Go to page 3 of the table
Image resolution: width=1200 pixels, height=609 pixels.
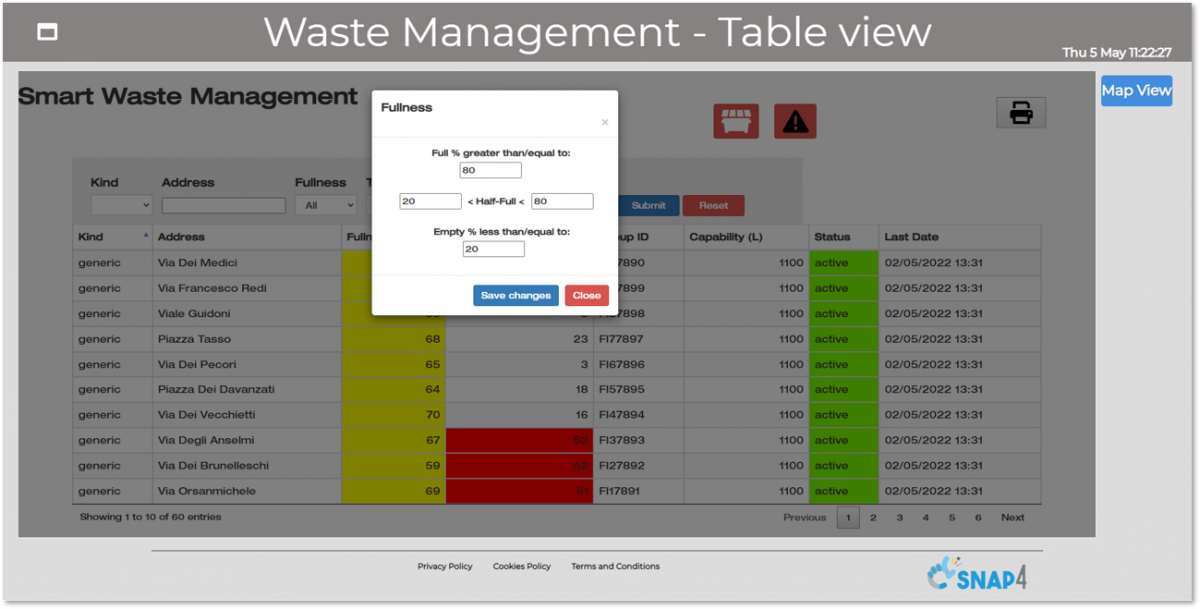(899, 518)
